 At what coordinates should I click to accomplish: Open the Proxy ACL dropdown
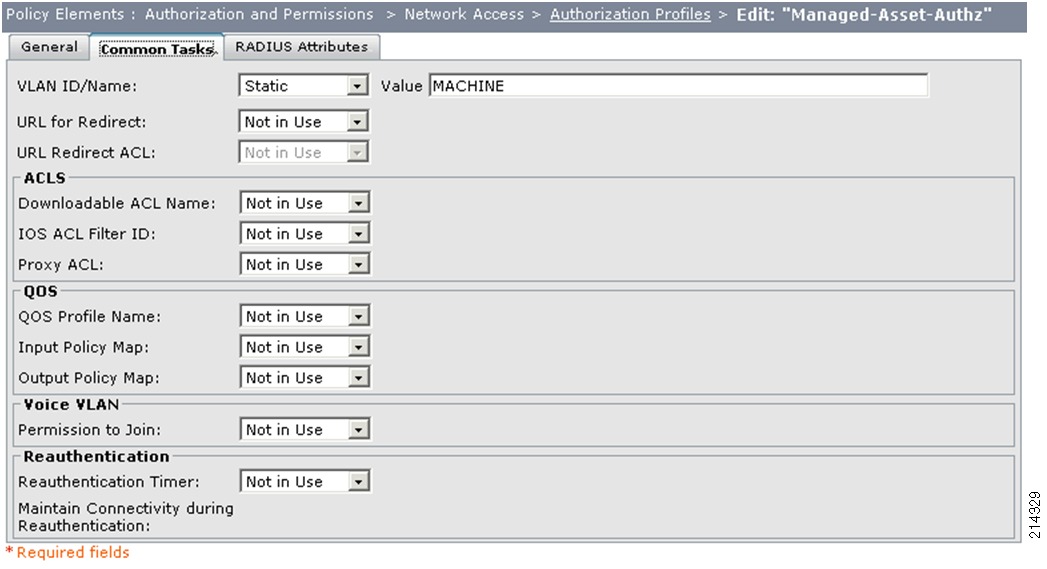tap(304, 264)
